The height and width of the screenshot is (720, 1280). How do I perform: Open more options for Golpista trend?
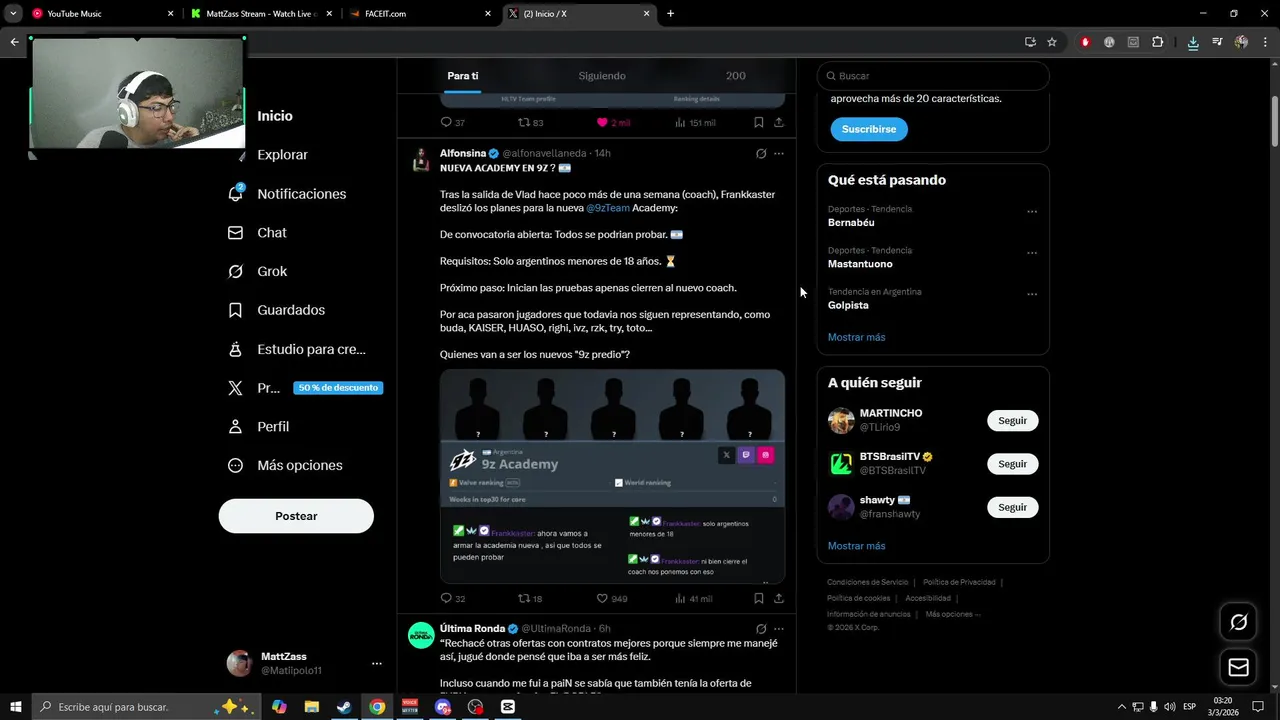tap(1032, 295)
